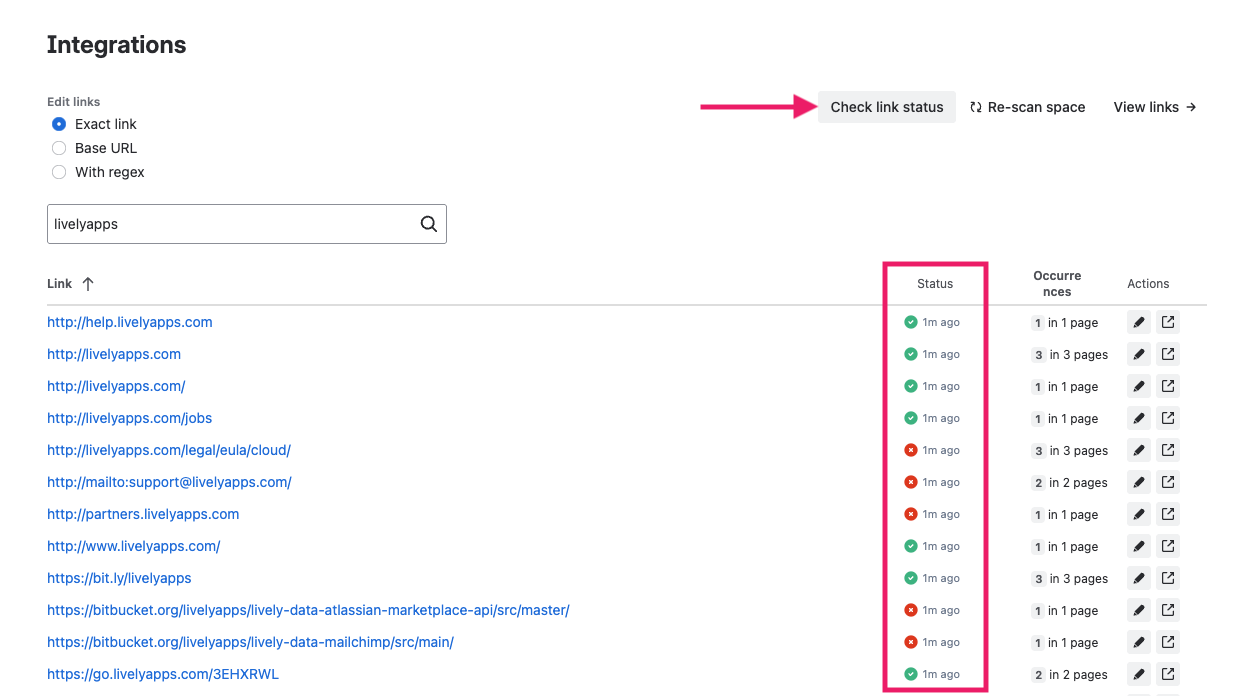Image resolution: width=1250 pixels, height=696 pixels.
Task: Sort by Link column arrow
Action: [88, 284]
